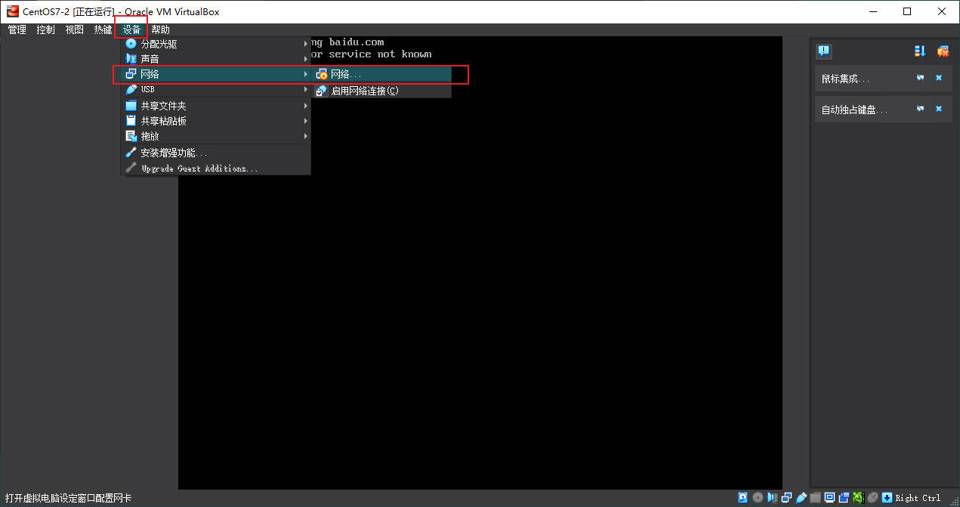Click the USB status bar icon

(802, 497)
